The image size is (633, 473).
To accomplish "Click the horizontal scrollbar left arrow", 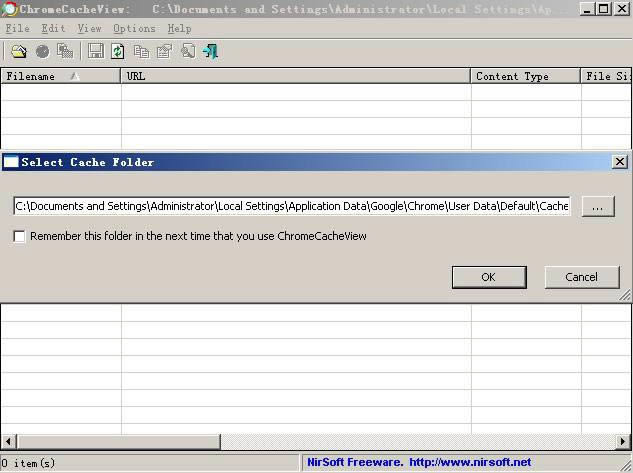I will [8, 442].
